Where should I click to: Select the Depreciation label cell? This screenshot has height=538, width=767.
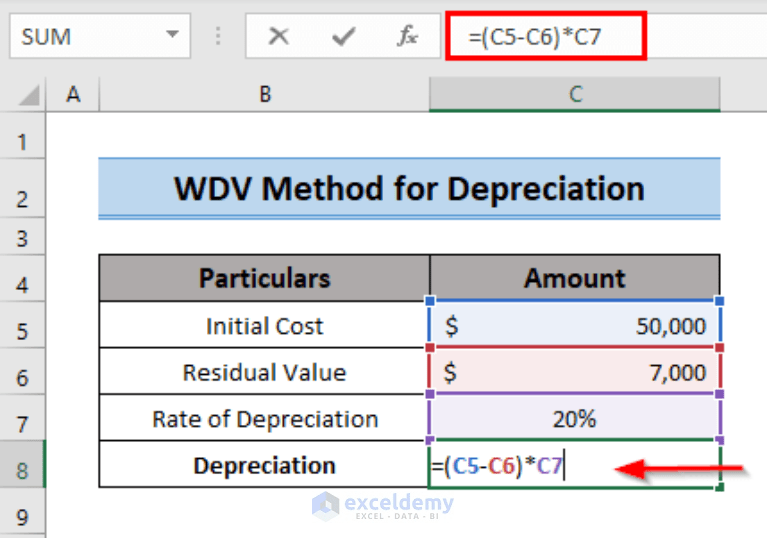(265, 464)
